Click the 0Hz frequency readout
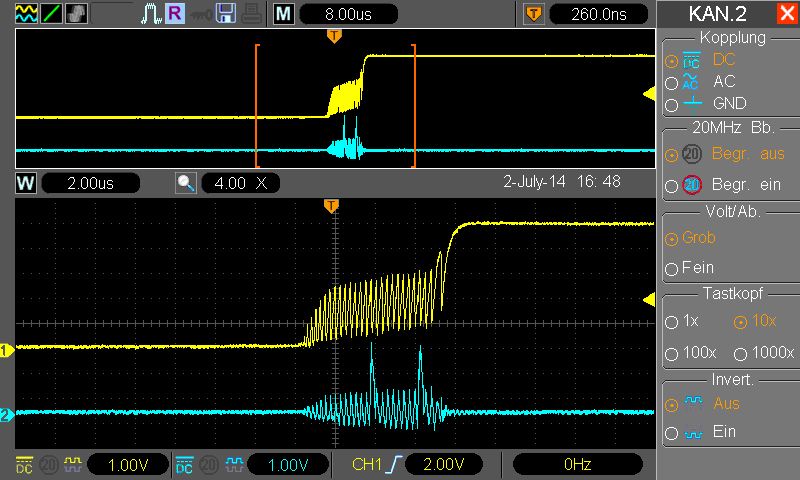The image size is (800, 480). click(x=578, y=464)
